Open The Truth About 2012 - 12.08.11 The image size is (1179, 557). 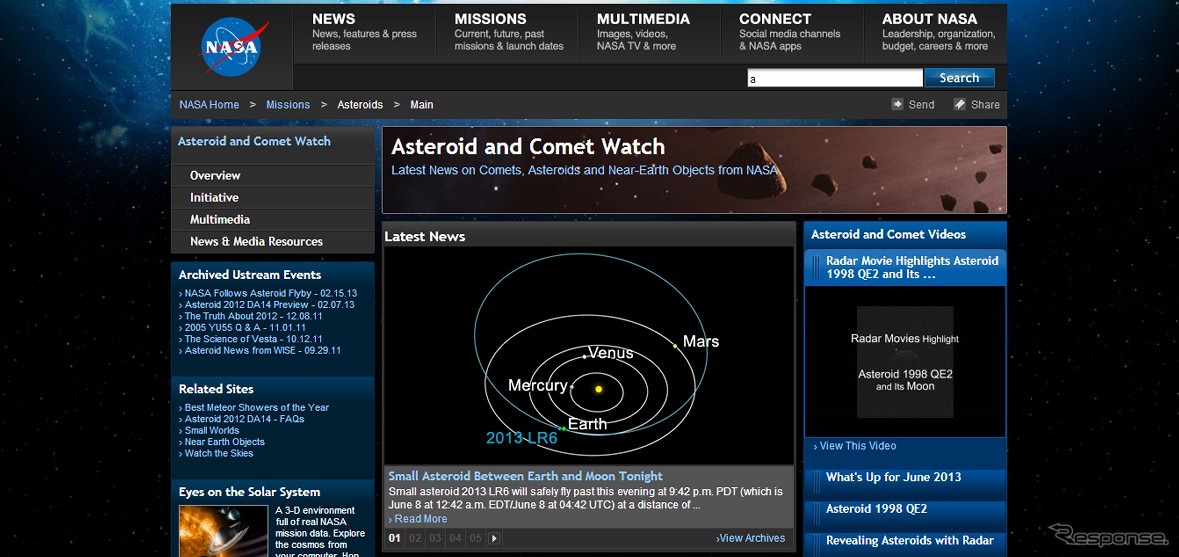tap(251, 316)
